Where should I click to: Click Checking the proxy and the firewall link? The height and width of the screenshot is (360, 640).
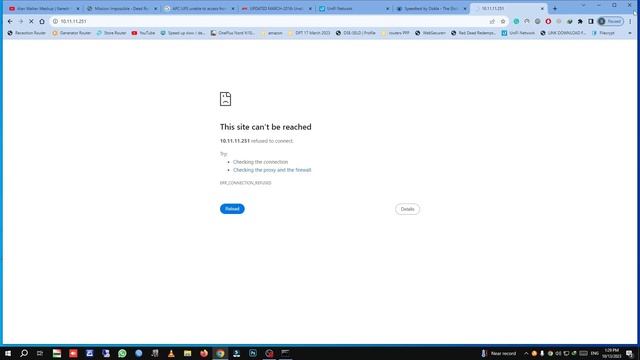tap(272, 170)
